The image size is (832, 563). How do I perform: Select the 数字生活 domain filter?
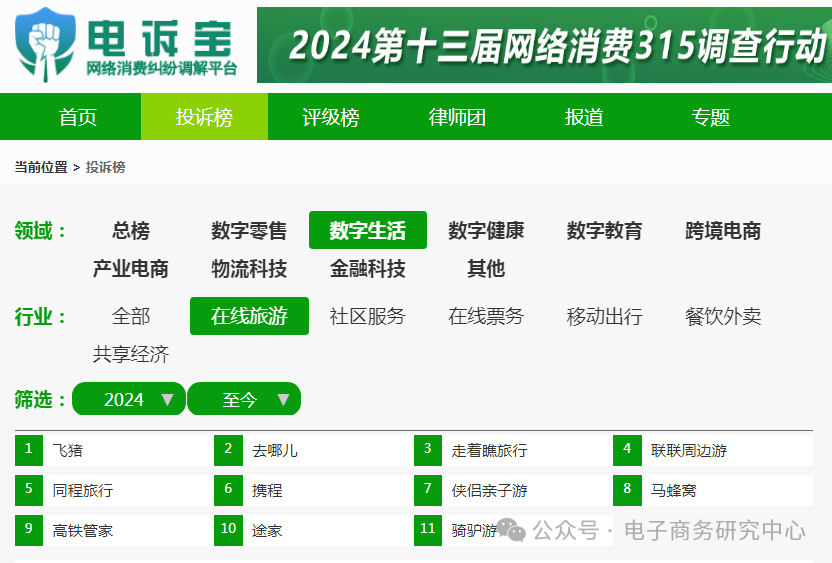click(x=368, y=230)
